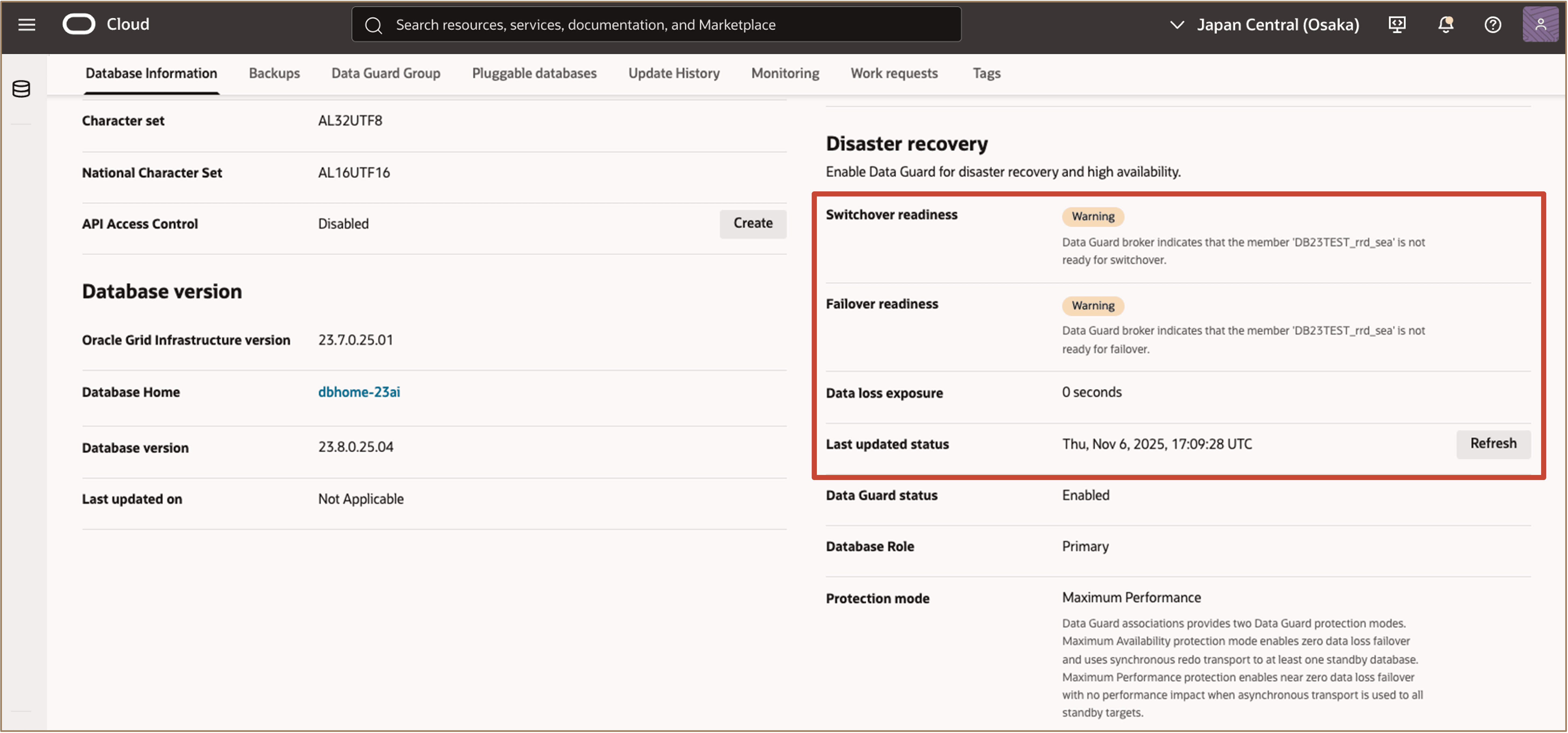This screenshot has height=733, width=1568.
Task: Open the dbhome-23ai Database Home link
Action: [359, 392]
